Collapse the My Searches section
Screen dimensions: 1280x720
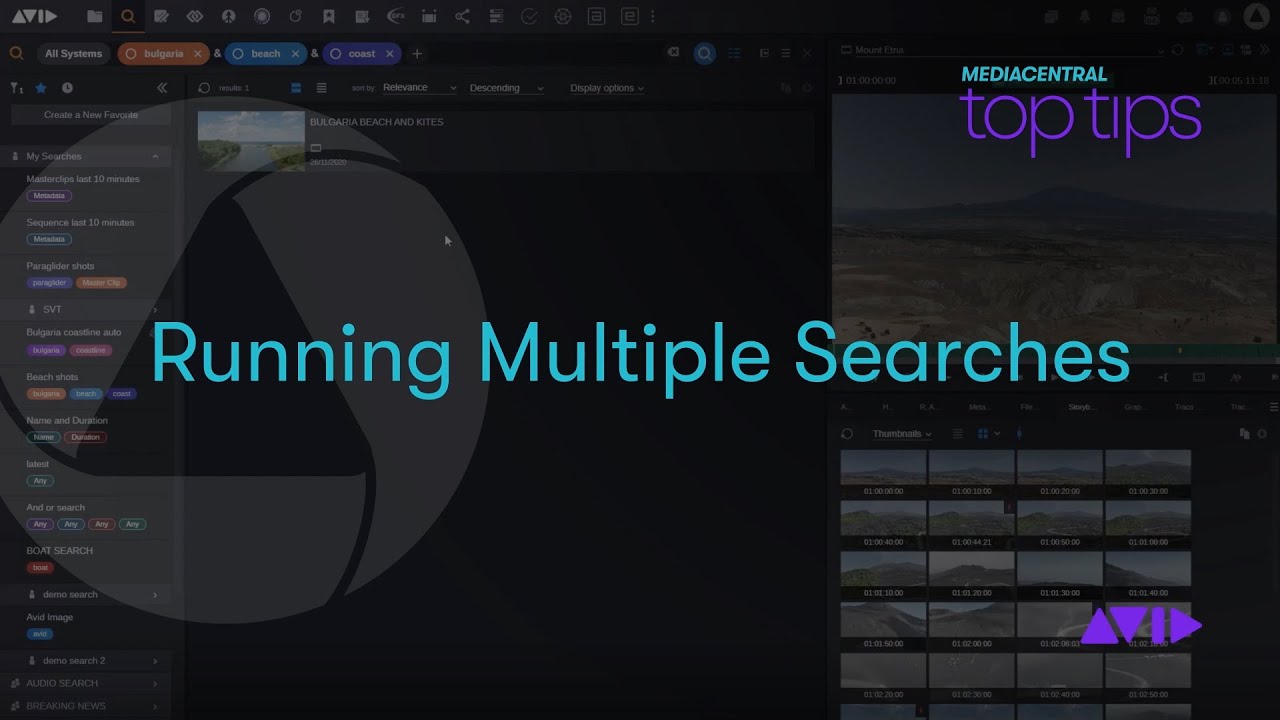click(155, 156)
